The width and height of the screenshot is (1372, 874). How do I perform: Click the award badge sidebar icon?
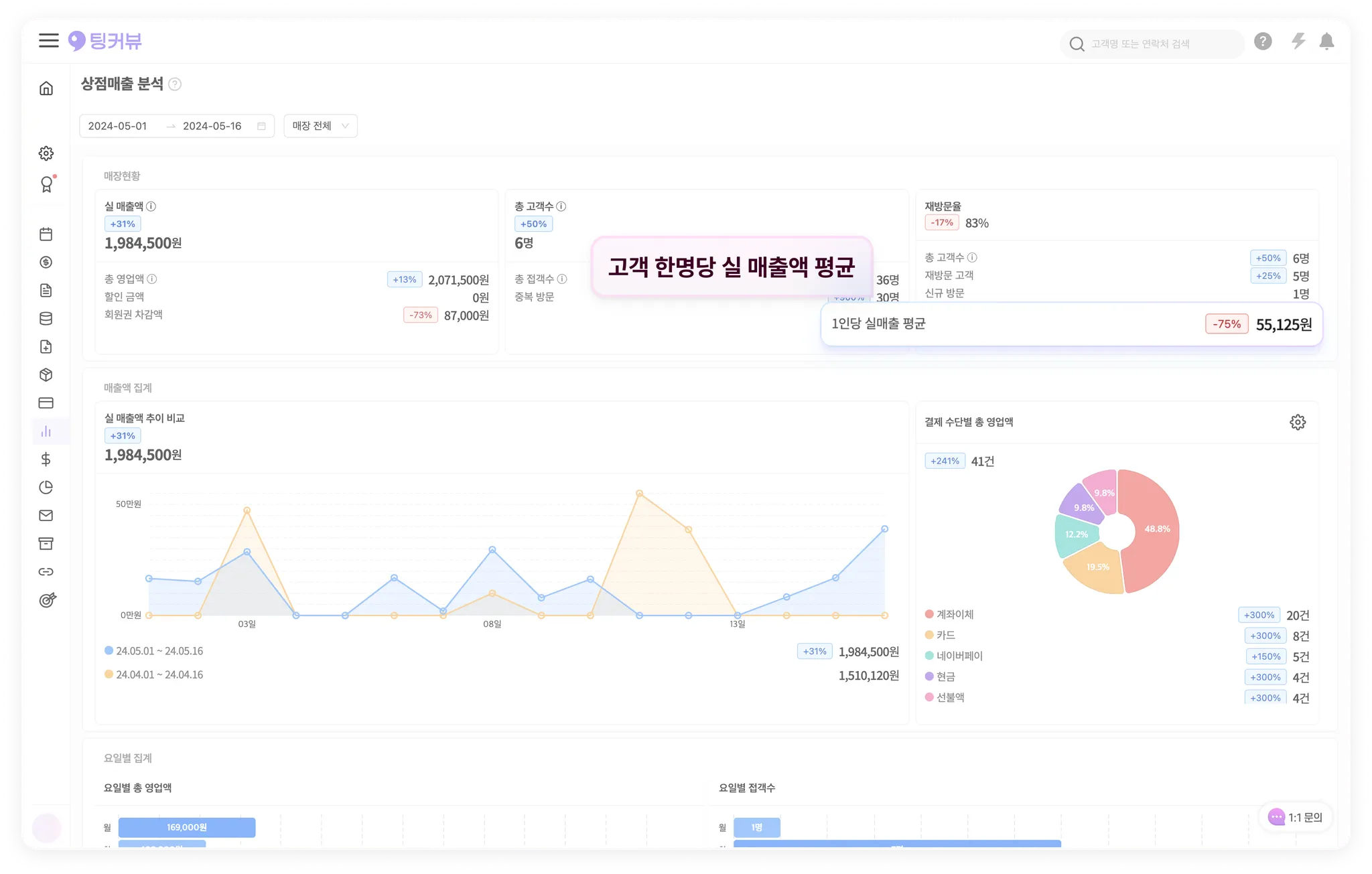(x=46, y=184)
